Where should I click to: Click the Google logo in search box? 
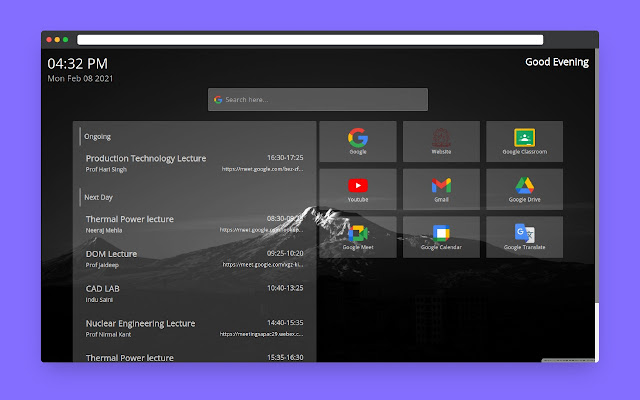point(218,100)
